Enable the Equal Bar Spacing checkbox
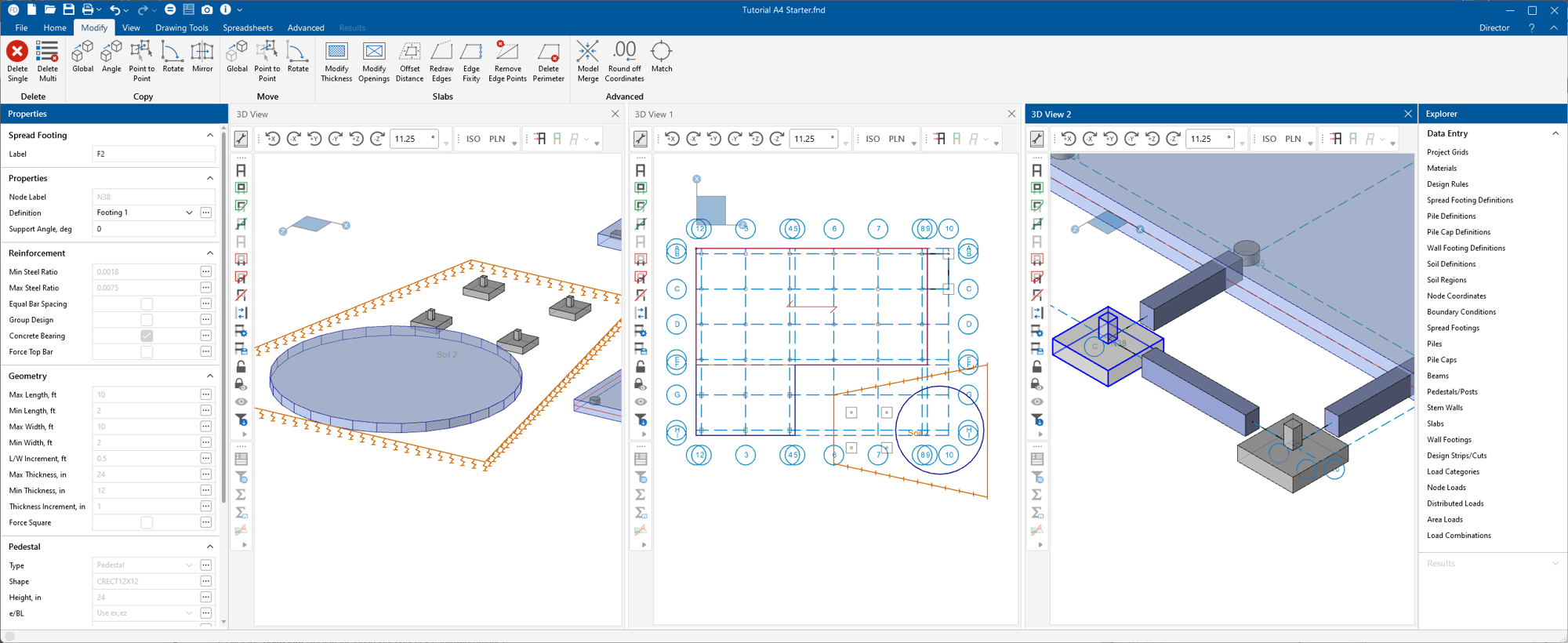The width and height of the screenshot is (1568, 643). tap(147, 303)
